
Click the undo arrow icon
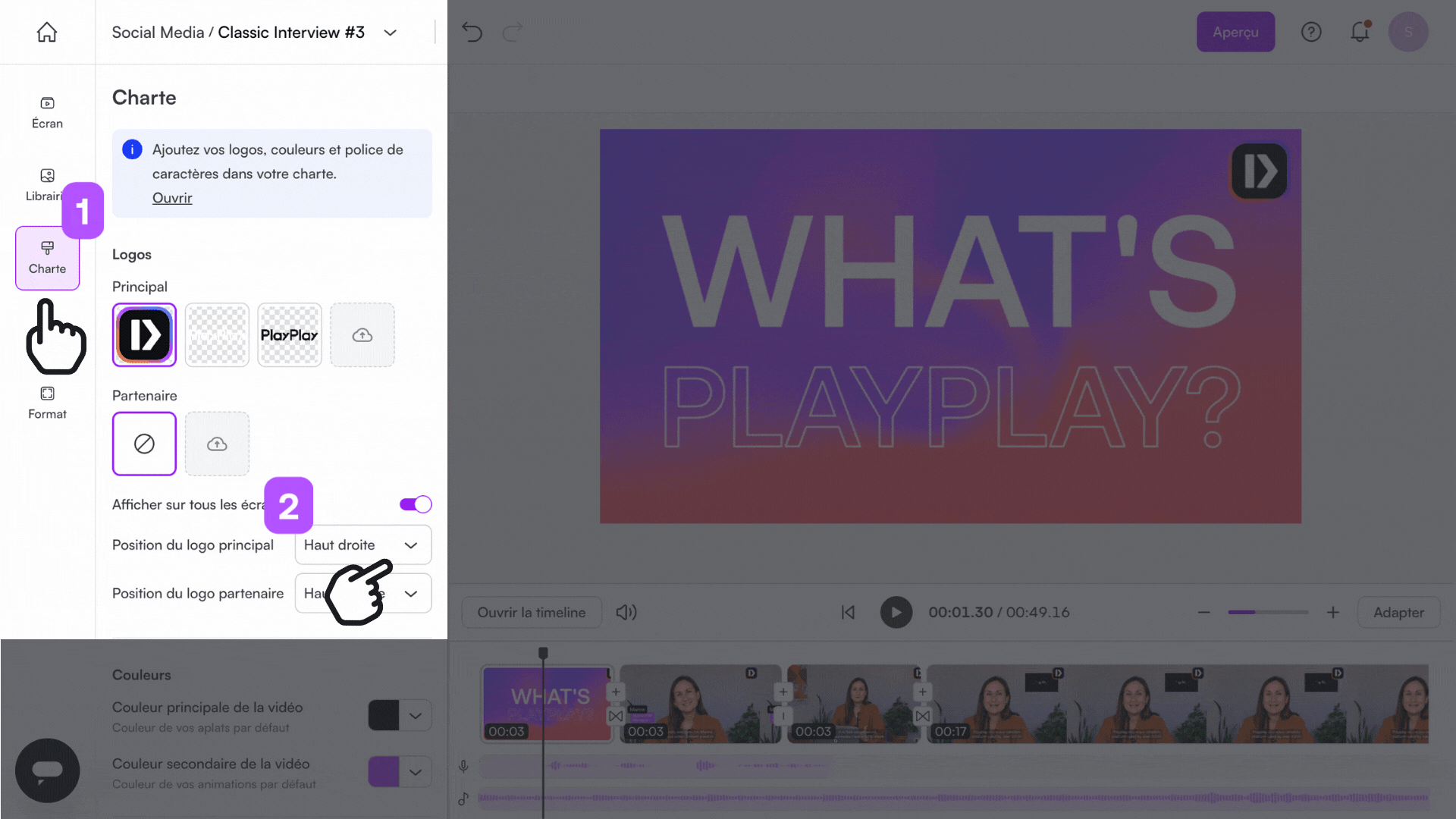point(472,32)
